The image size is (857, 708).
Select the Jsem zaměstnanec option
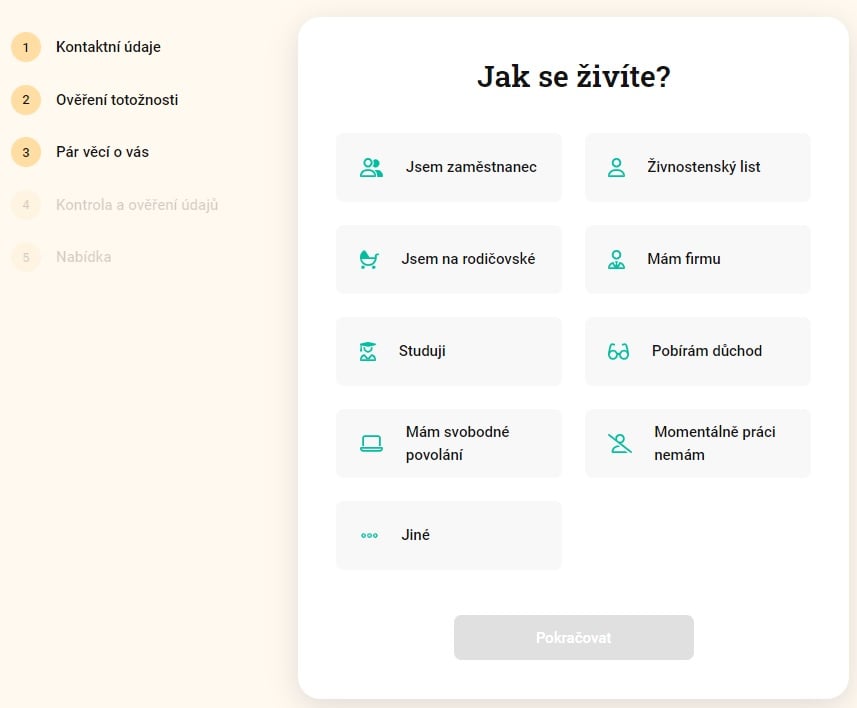coord(449,167)
